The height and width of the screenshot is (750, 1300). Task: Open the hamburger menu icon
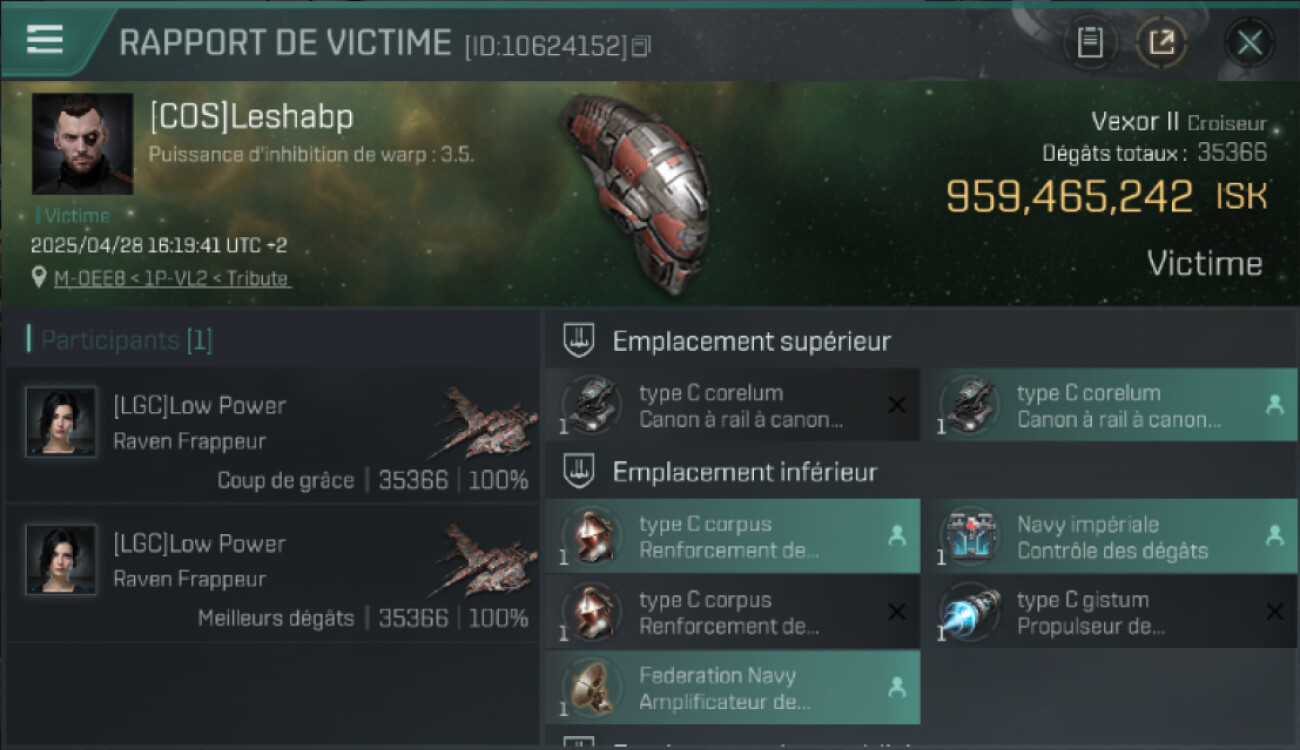click(45, 40)
